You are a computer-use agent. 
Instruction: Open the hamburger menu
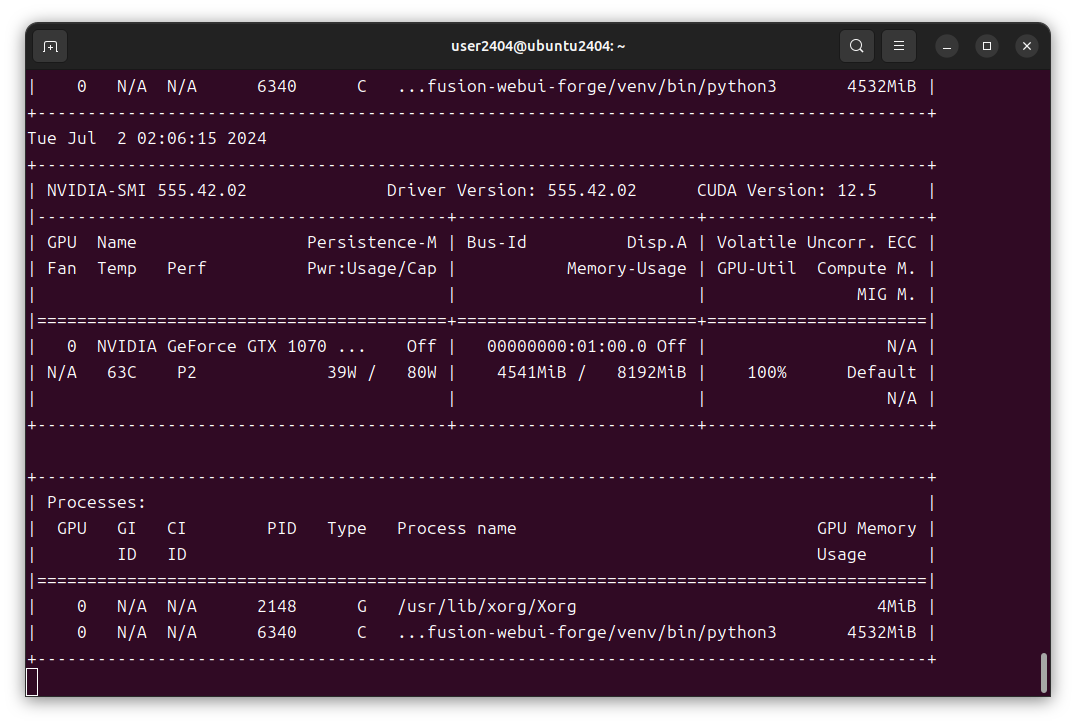898,46
